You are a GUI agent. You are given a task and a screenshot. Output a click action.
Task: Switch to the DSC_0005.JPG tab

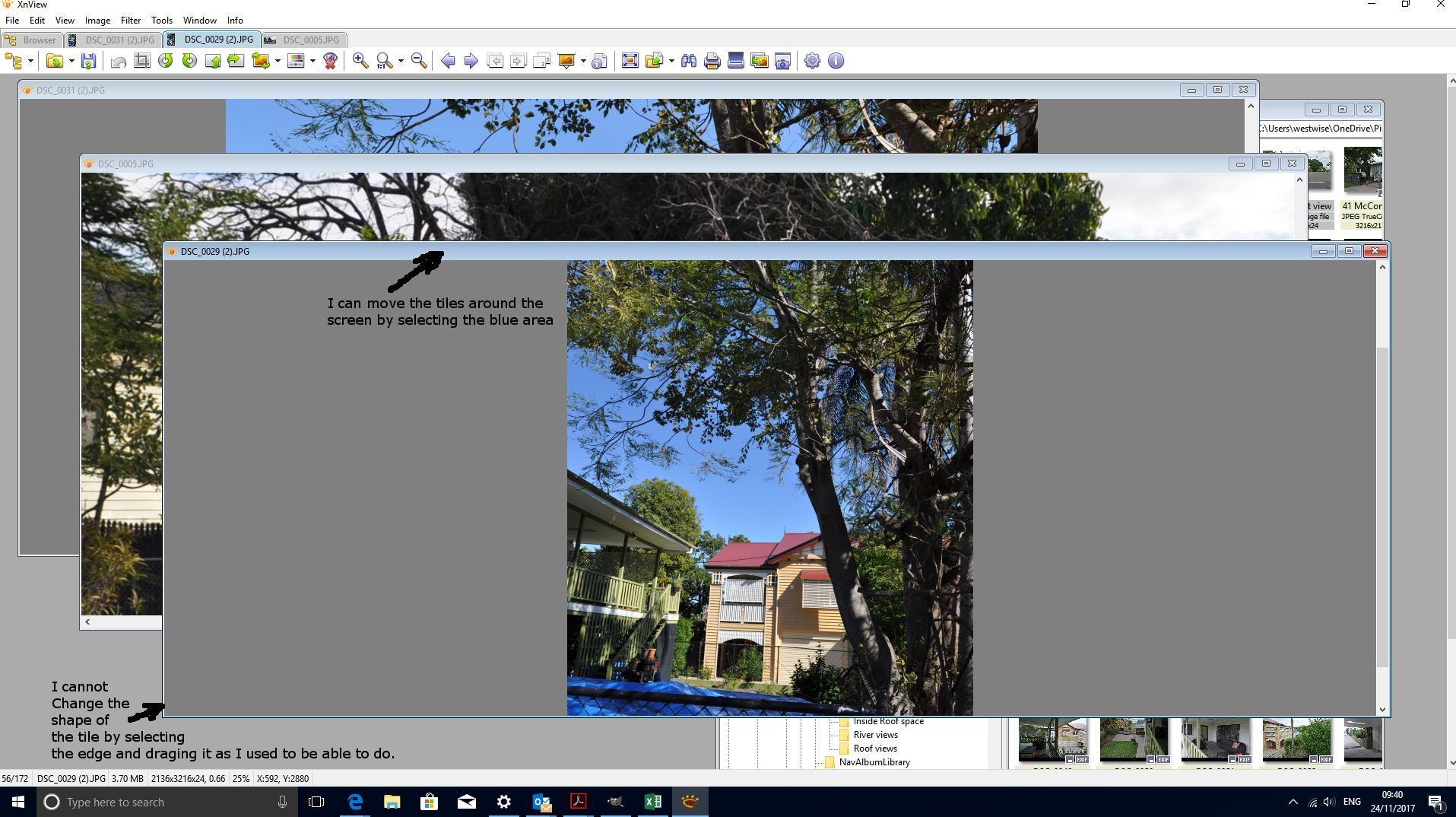coord(303,40)
